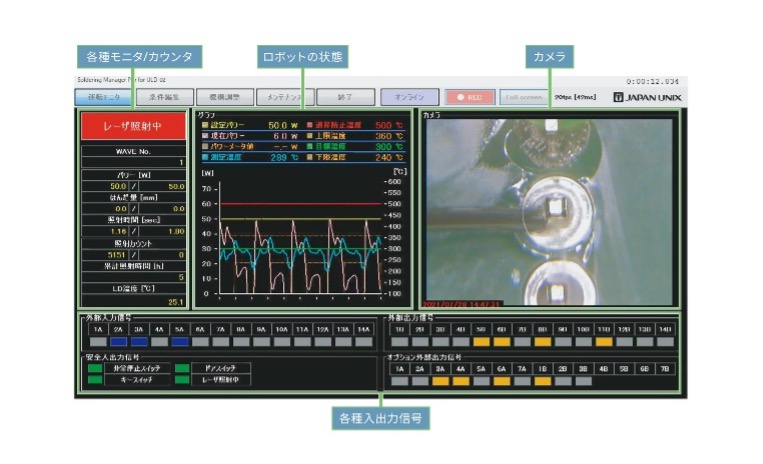Click external input 10A indicator lamp
The height and width of the screenshot is (464, 763).
282,342
